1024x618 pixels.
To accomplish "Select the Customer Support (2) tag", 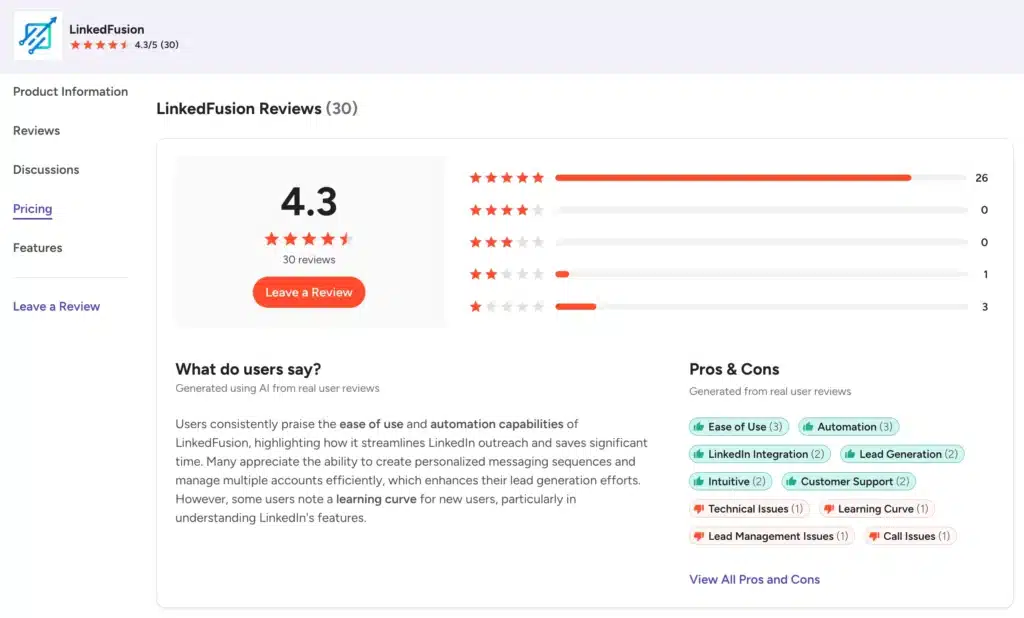I will (848, 481).
